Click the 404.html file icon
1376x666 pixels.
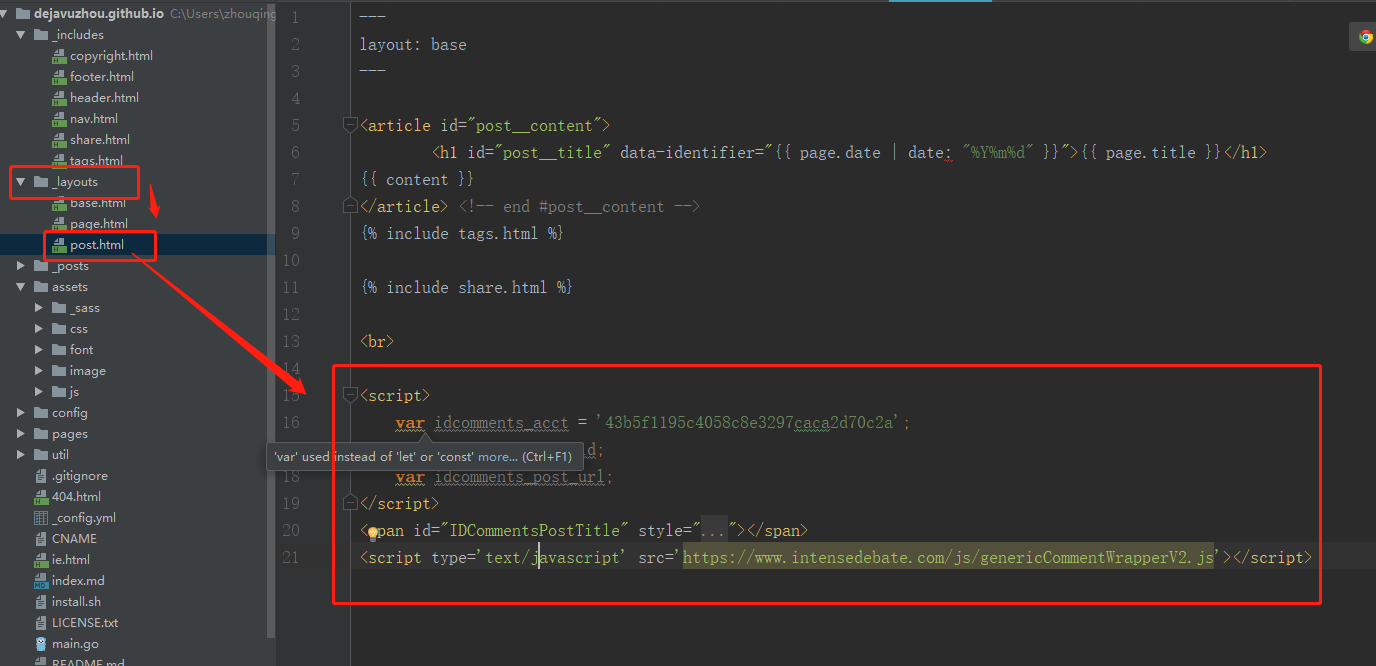click(x=41, y=497)
